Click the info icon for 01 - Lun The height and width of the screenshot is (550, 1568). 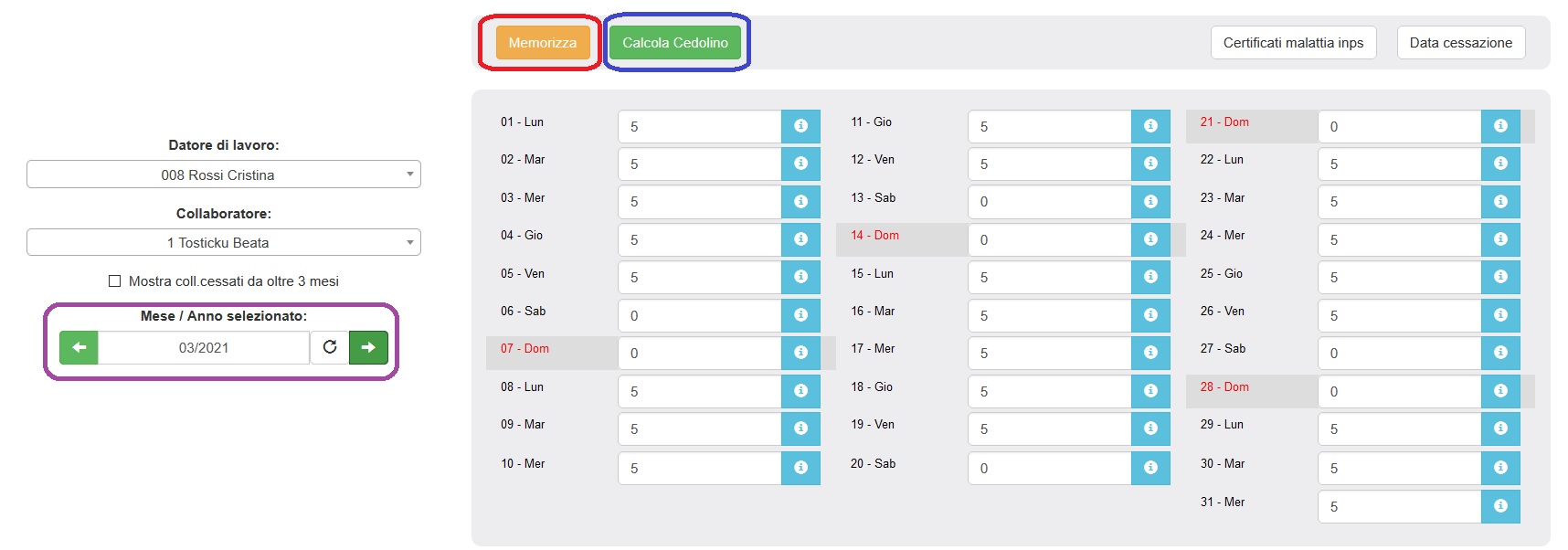tap(800, 126)
